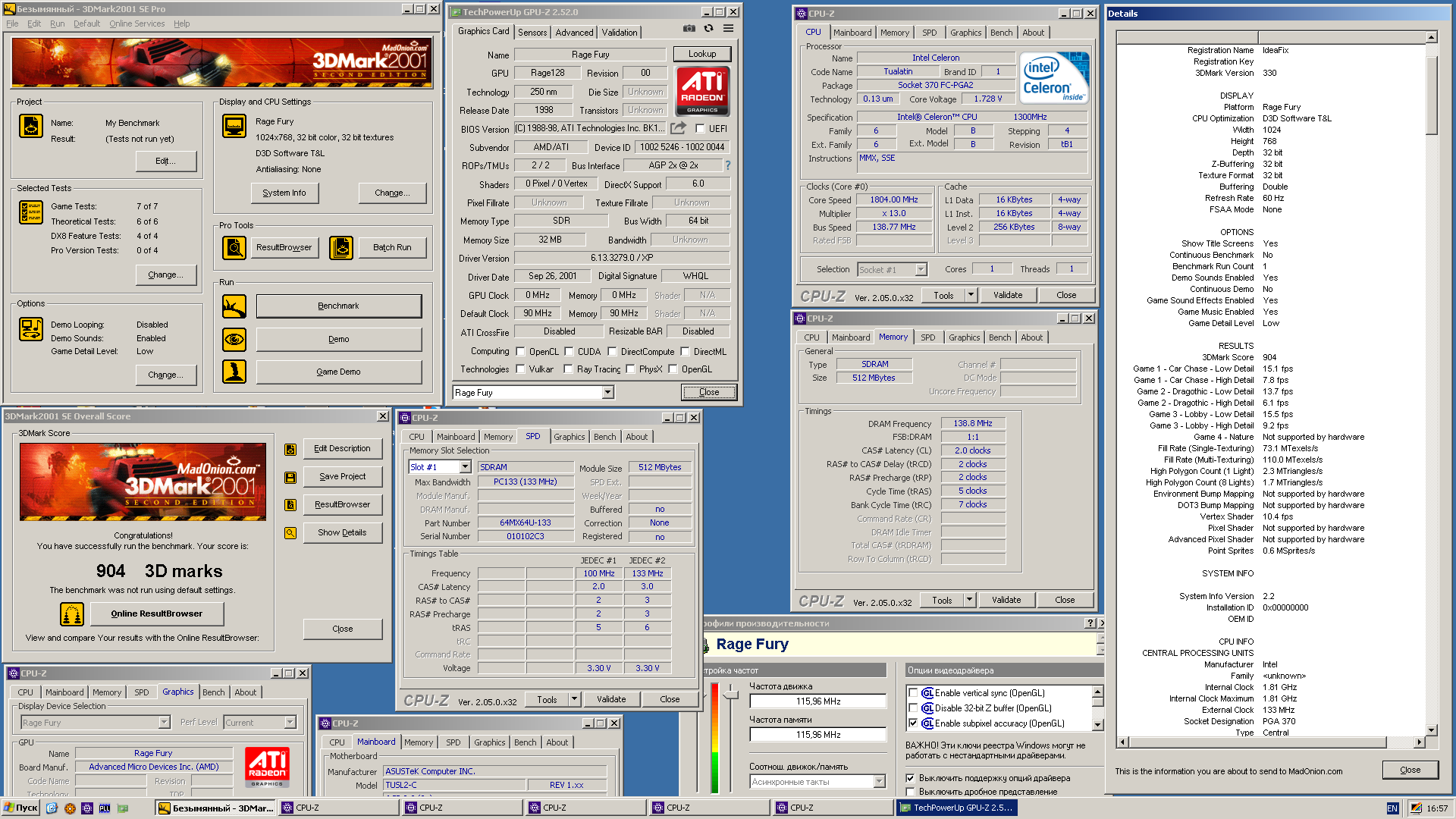Click the clock frequency slider handle in the Rage Fury panel

tap(731, 694)
